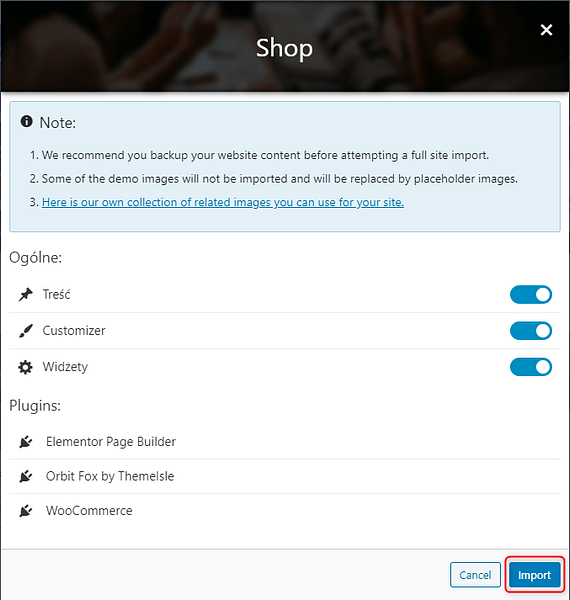Click the Customizer label text
The height and width of the screenshot is (600, 570).
coord(74,331)
